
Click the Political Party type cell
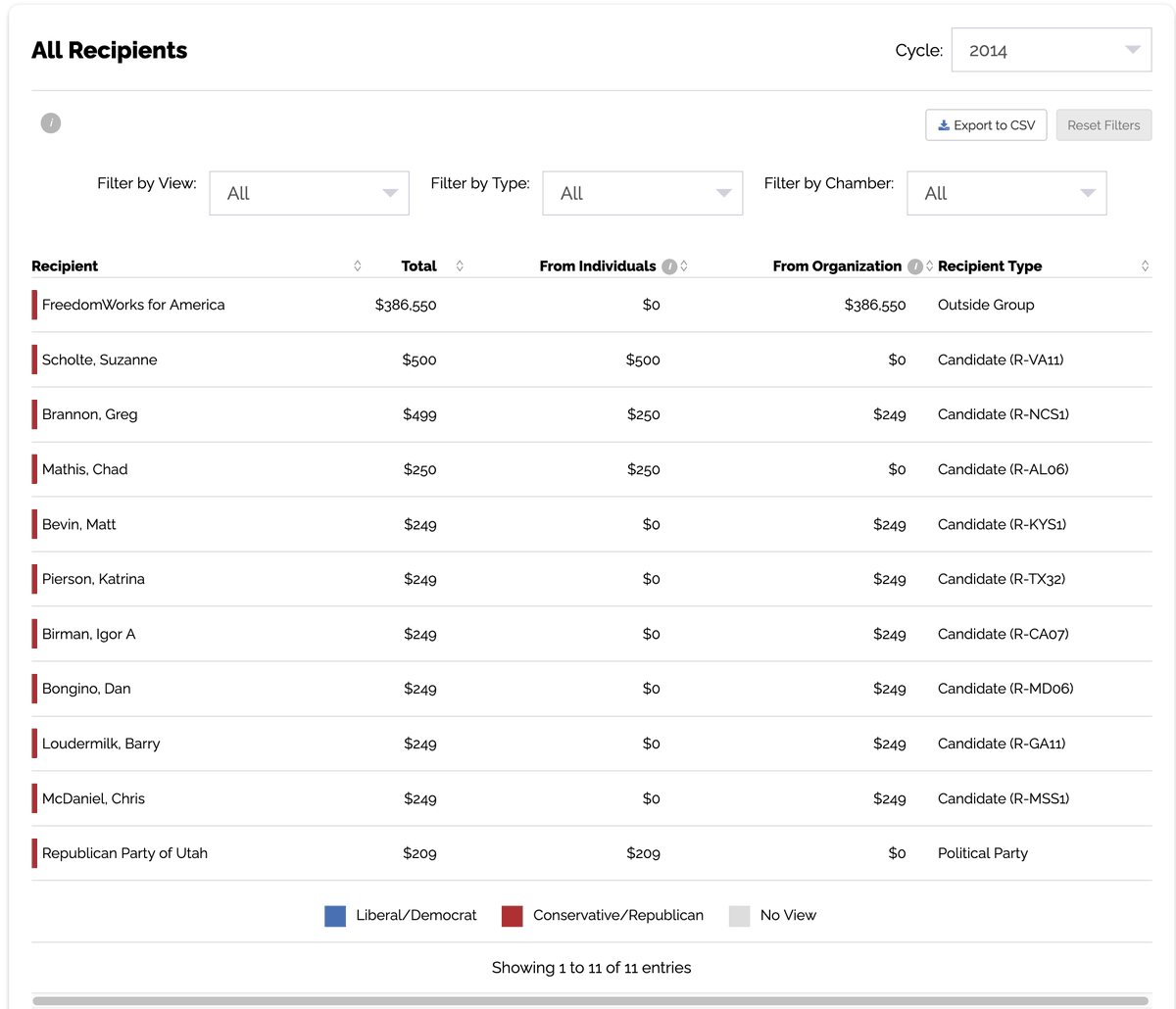(983, 853)
